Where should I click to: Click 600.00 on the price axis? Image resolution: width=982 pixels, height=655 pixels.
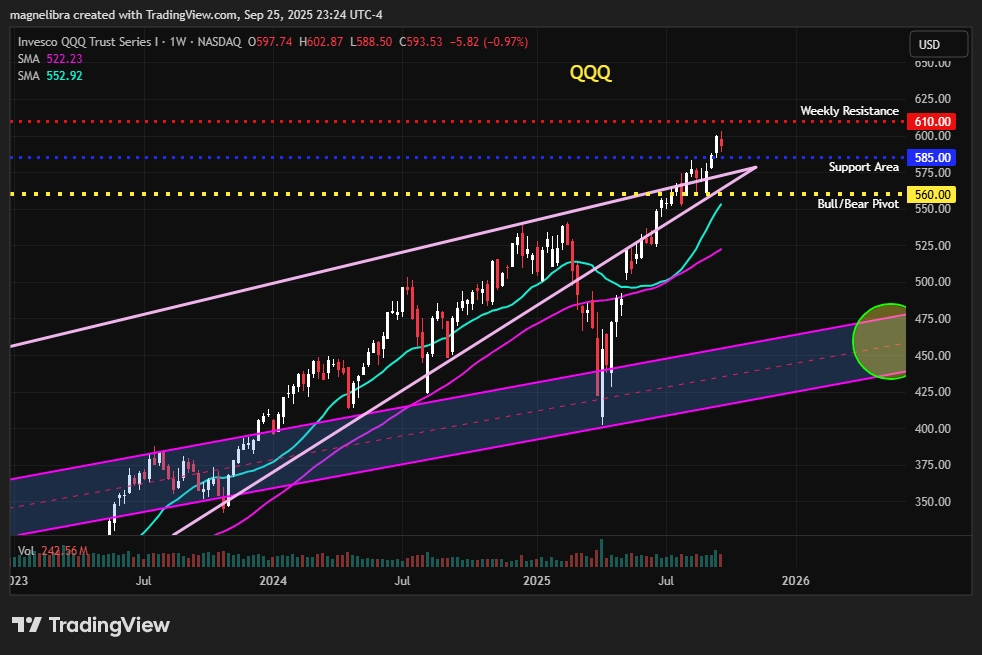(933, 136)
